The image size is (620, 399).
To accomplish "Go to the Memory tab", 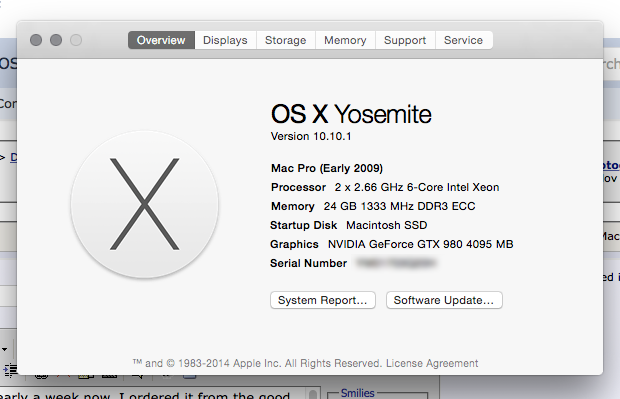I will [345, 40].
